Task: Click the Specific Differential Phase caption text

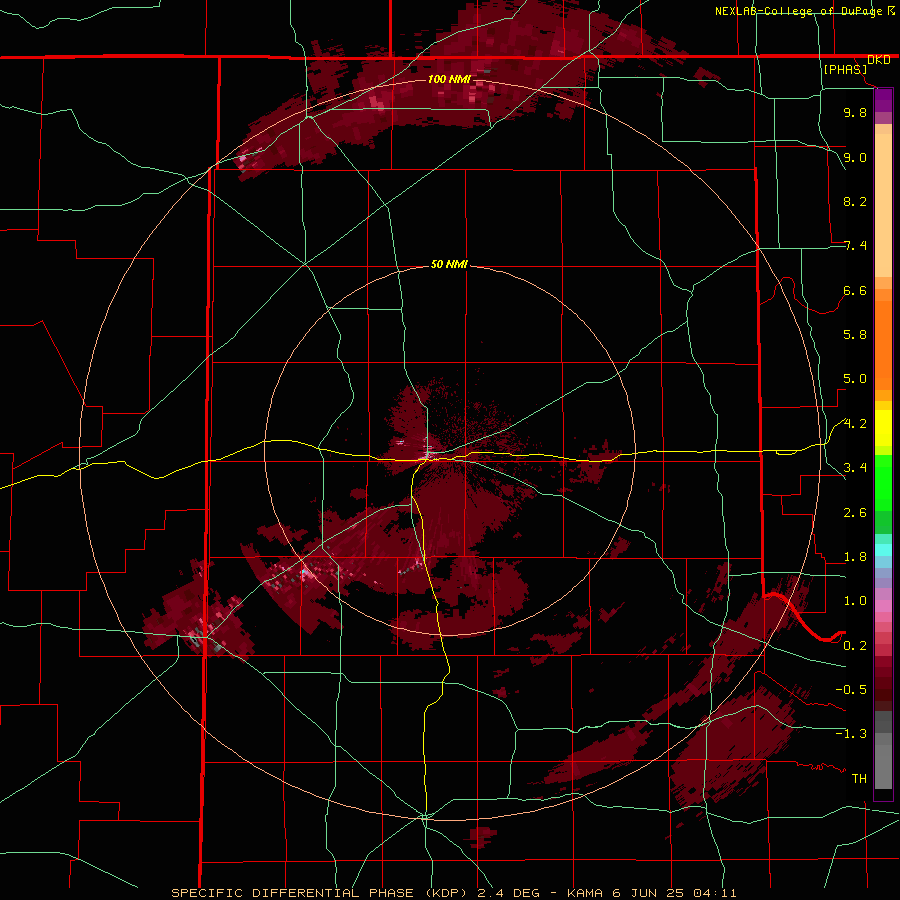Action: point(453,893)
